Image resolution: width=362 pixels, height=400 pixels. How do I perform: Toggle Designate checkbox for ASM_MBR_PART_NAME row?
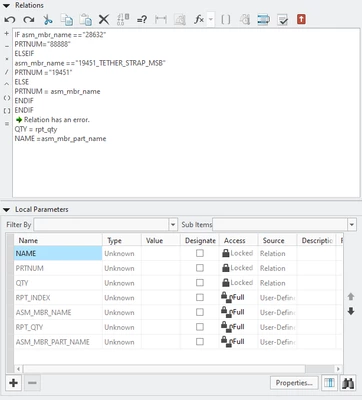(200, 342)
